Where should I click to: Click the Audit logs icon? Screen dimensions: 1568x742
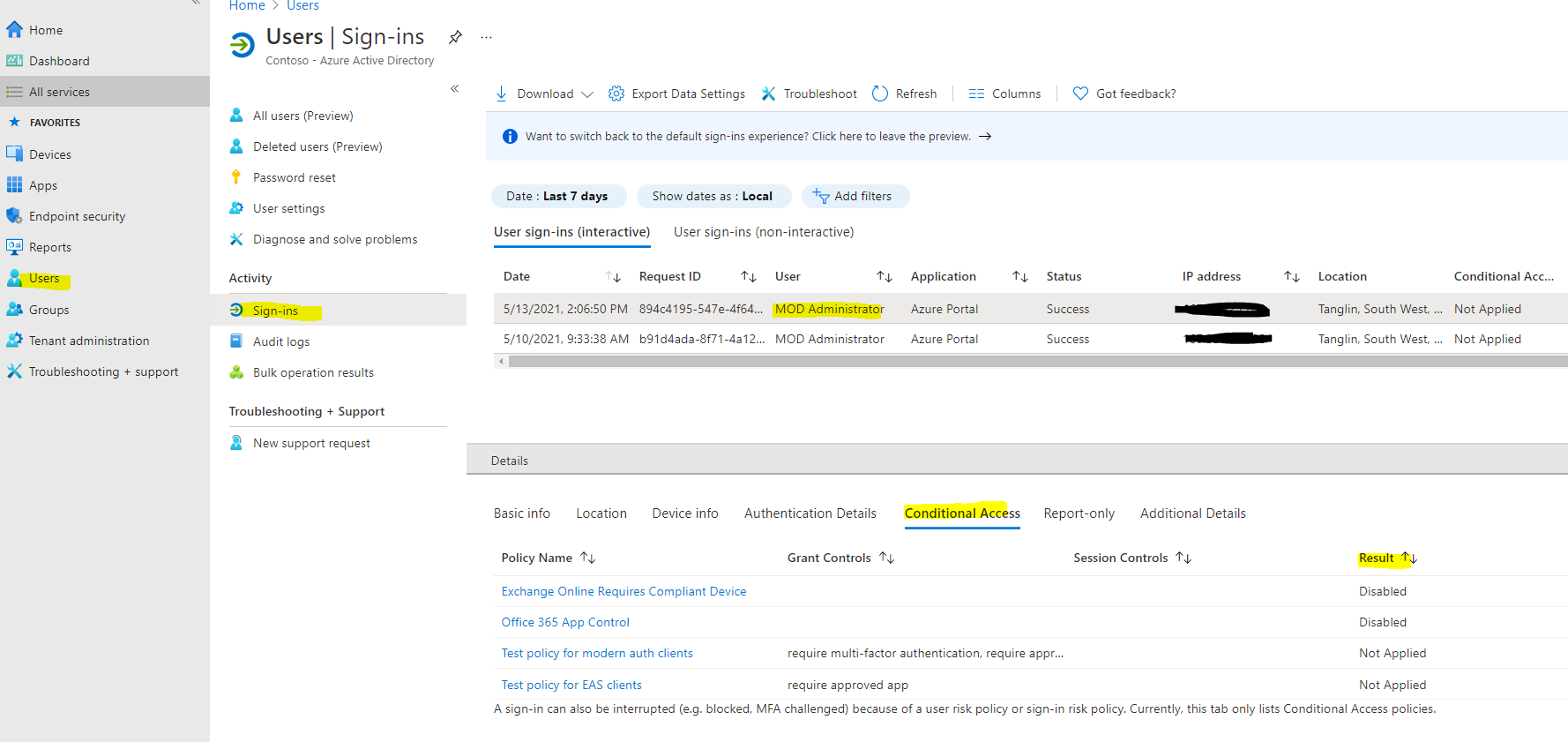click(236, 341)
